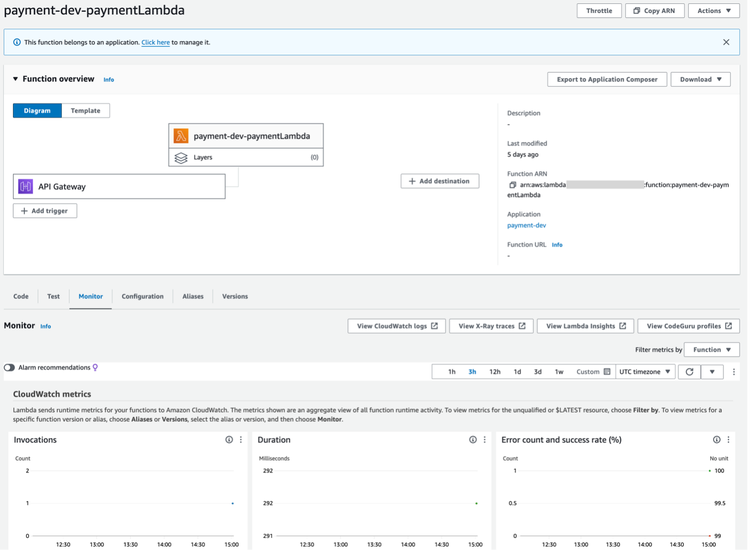Click the info icon in blue banner
750x551 pixels.
tap(17, 42)
